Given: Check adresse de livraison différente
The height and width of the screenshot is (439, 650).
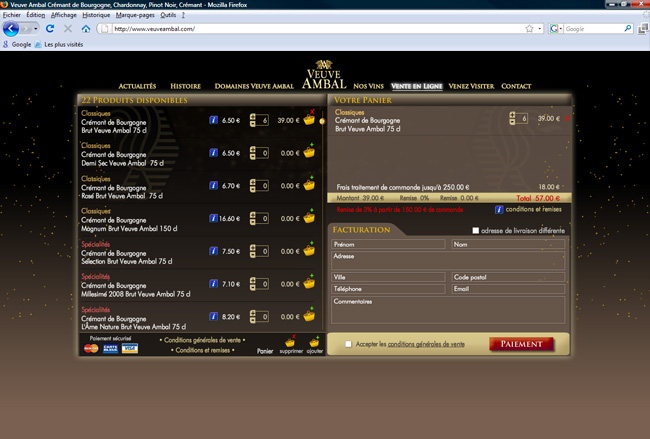Looking at the screenshot, I should click(475, 230).
